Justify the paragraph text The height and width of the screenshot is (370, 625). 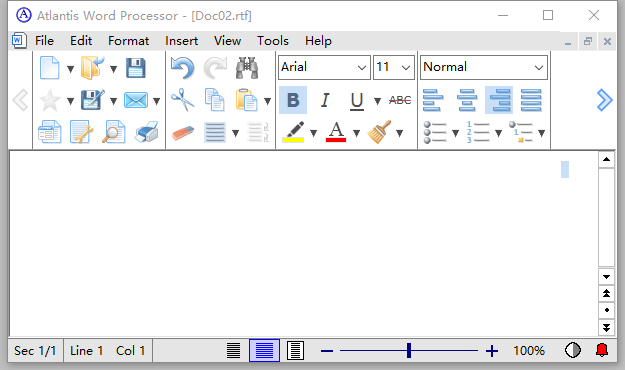click(x=531, y=100)
